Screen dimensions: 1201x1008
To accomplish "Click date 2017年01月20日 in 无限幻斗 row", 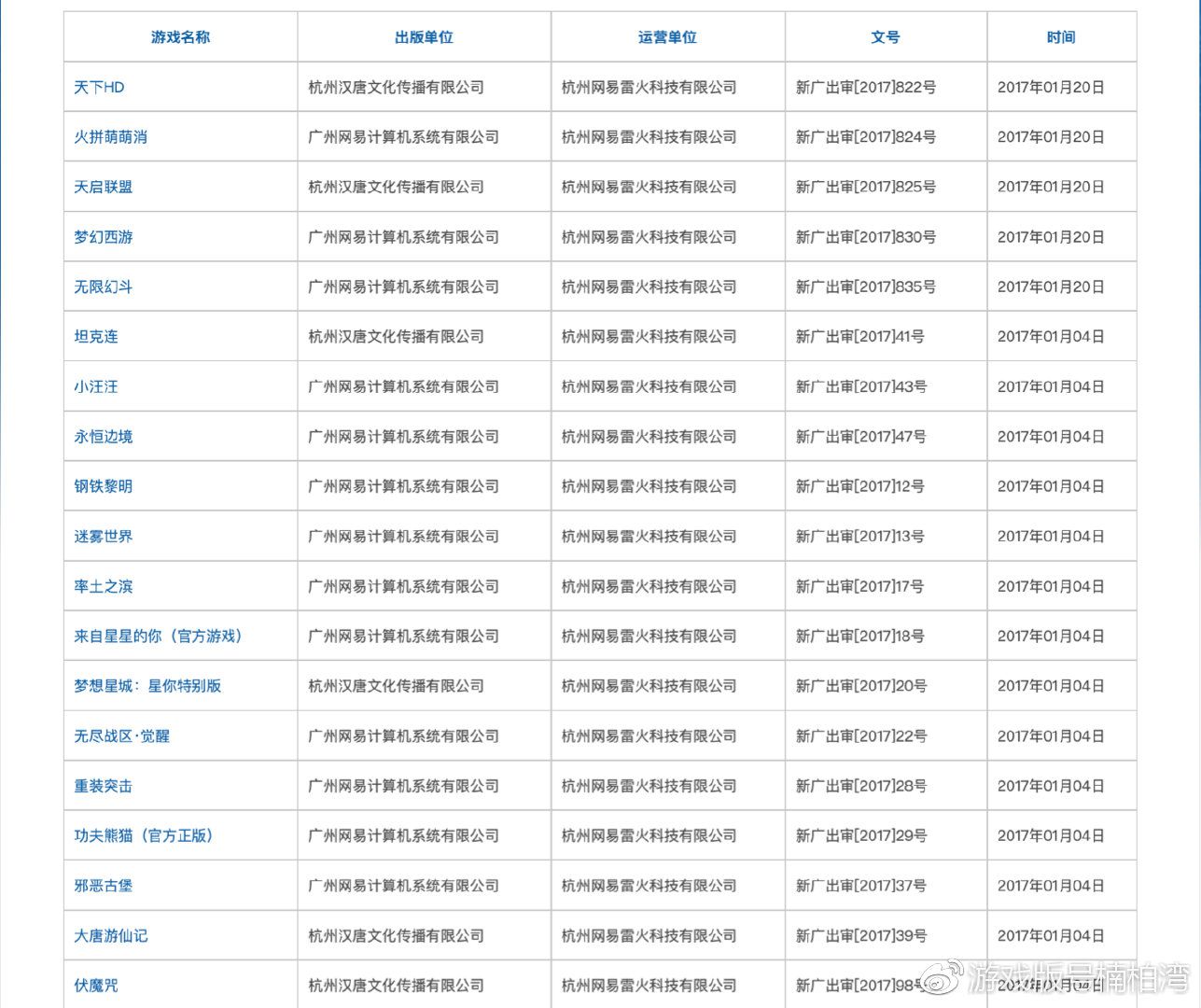I will [1051, 287].
